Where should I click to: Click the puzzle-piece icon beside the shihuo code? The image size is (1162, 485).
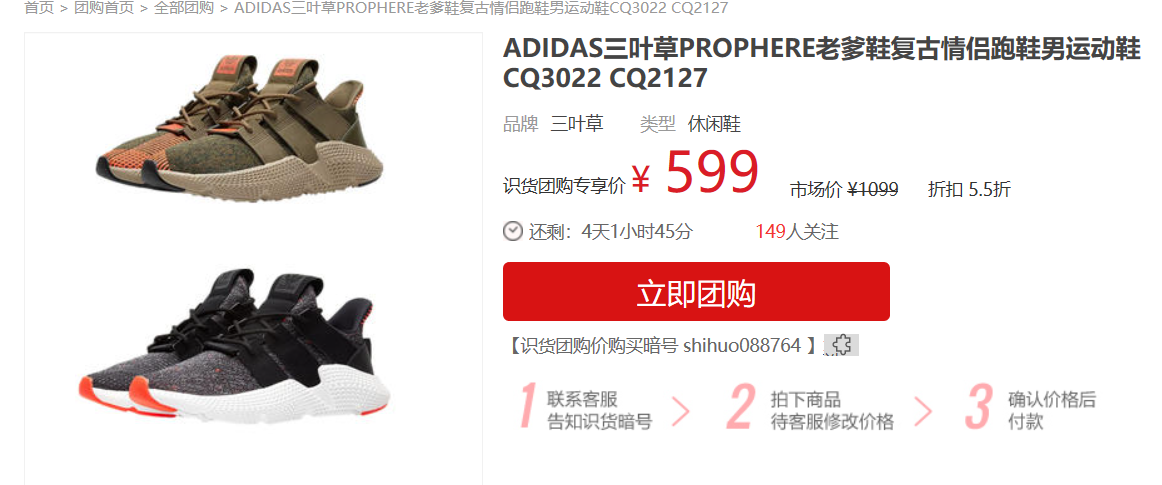point(841,345)
